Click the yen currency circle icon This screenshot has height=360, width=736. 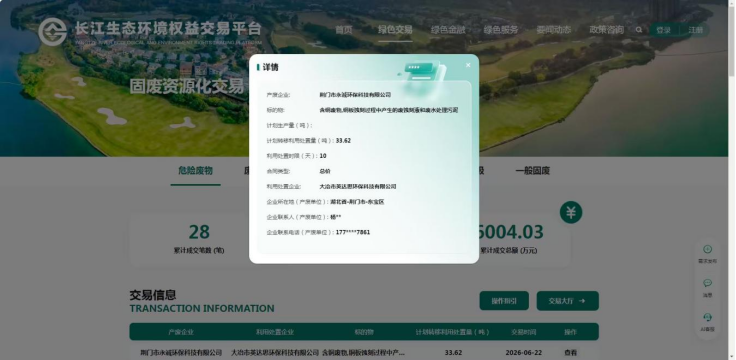[571, 213]
